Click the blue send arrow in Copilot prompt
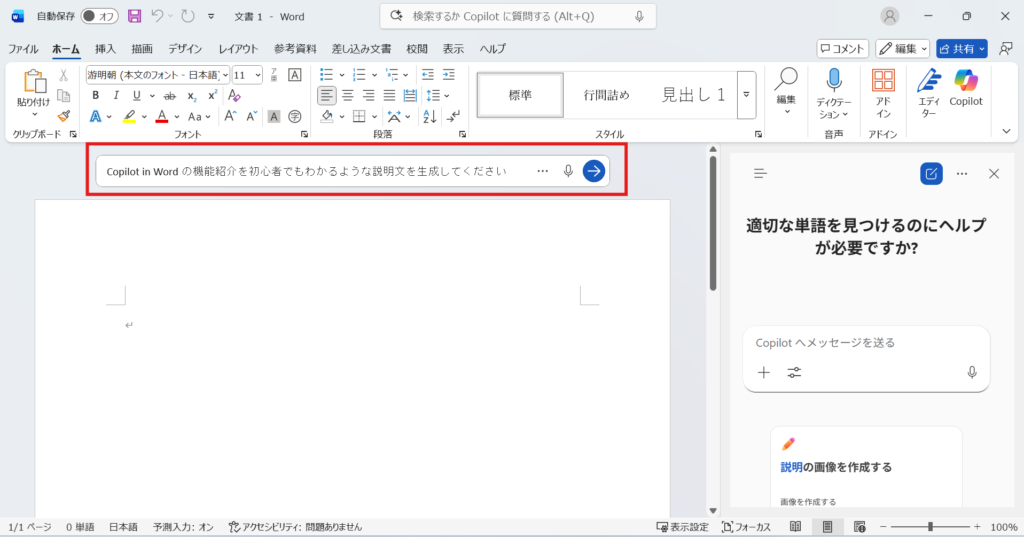This screenshot has height=537, width=1024. click(x=594, y=171)
